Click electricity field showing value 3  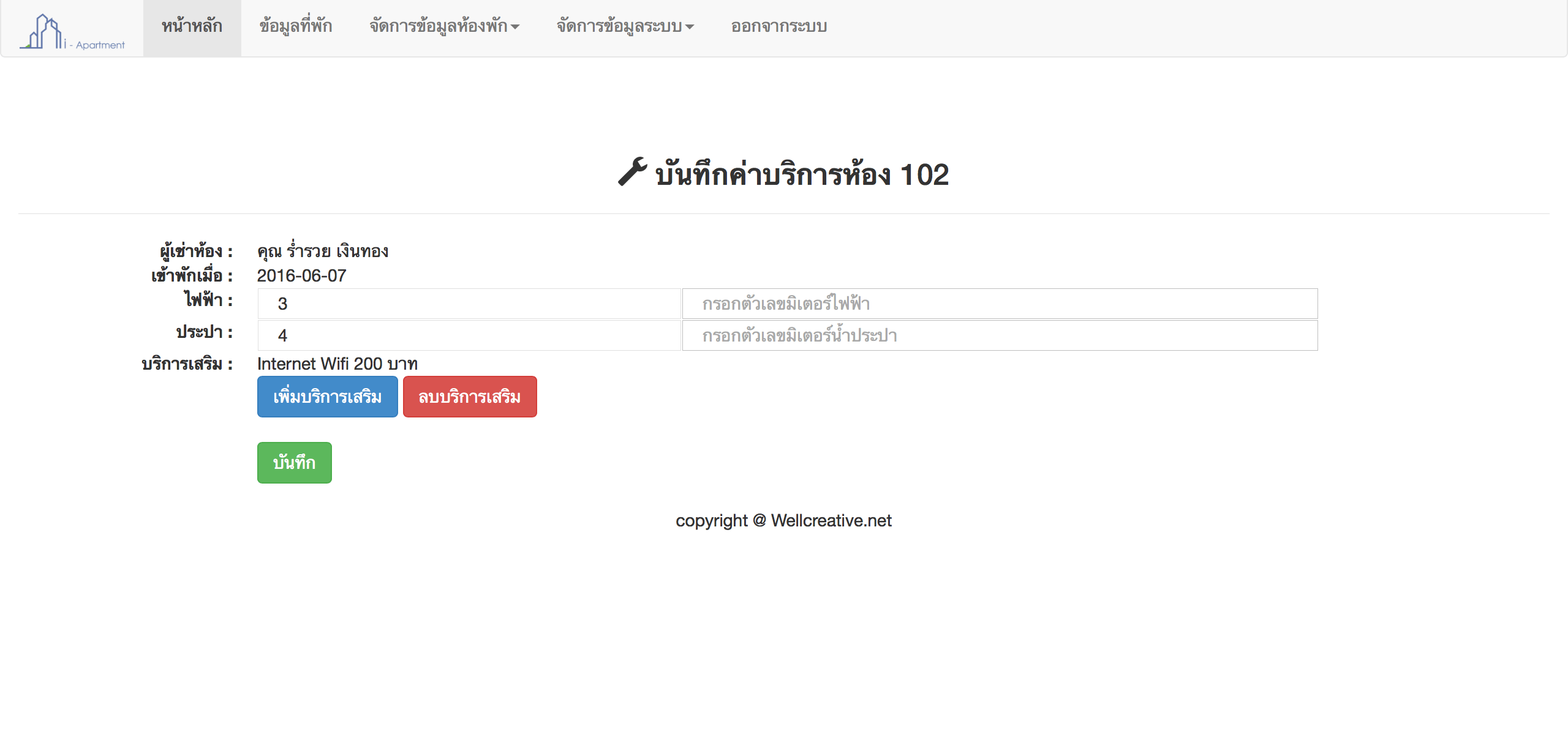[469, 304]
